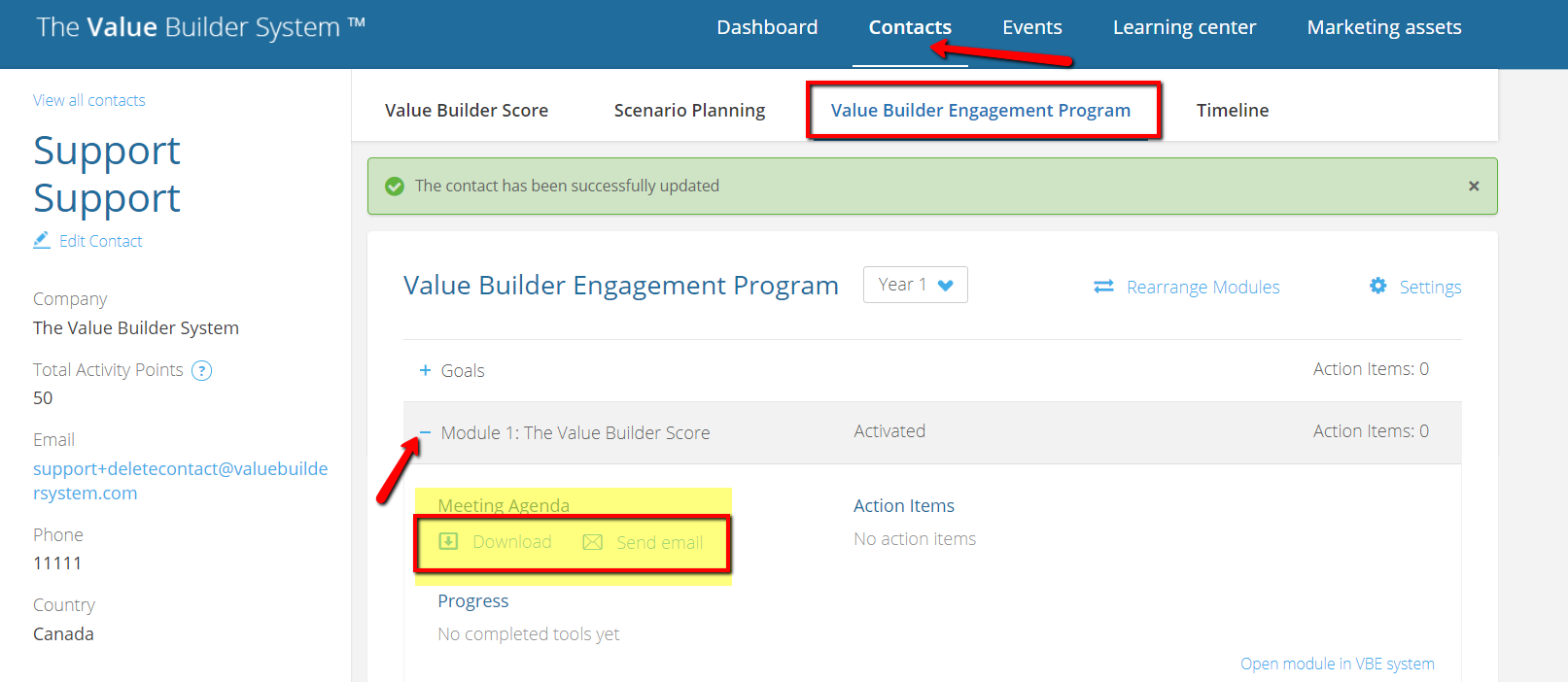The height and width of the screenshot is (682, 1568).
Task: Go to Dashboard in top navigation
Action: [767, 27]
